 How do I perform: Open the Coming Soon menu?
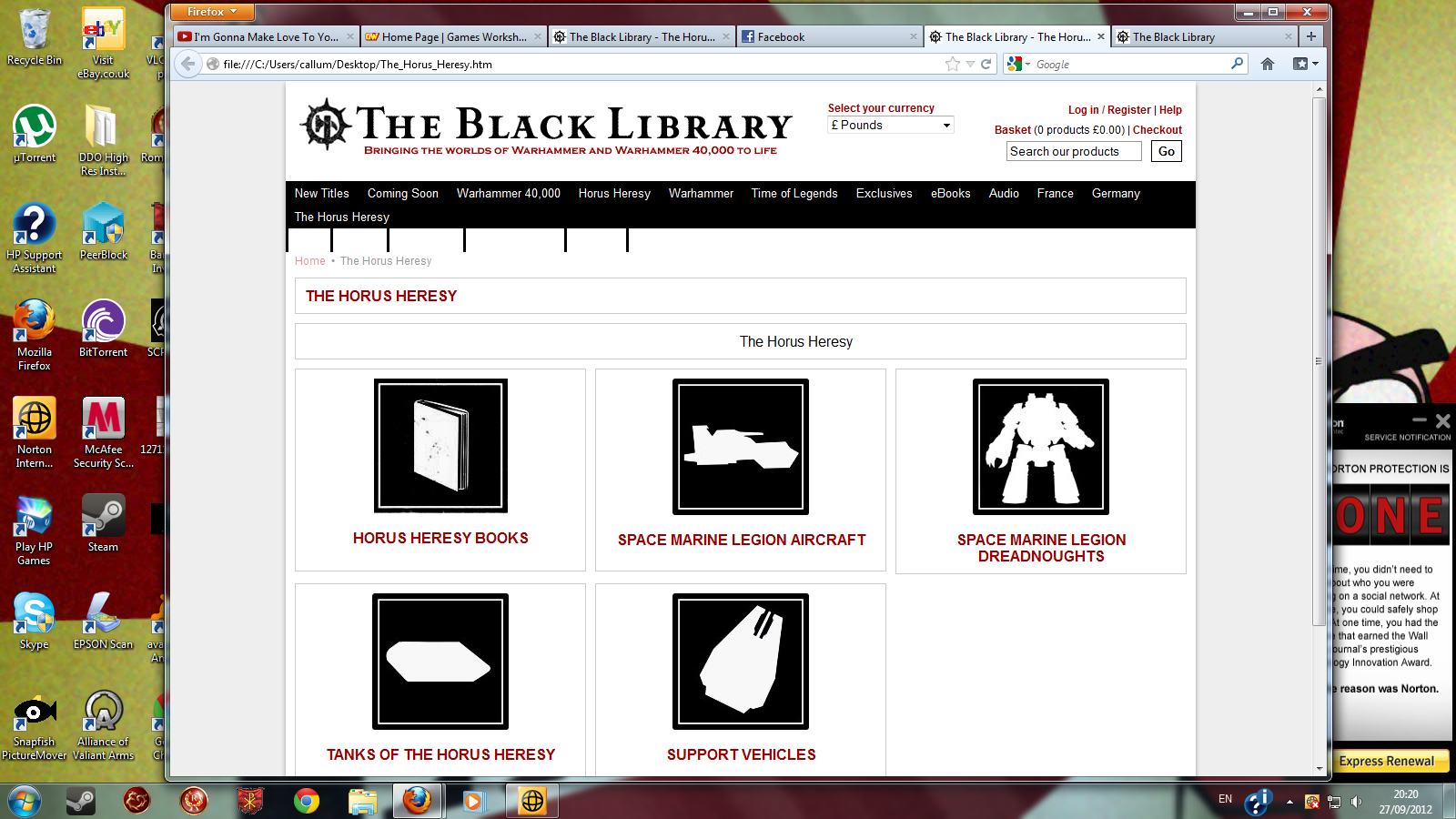point(403,193)
